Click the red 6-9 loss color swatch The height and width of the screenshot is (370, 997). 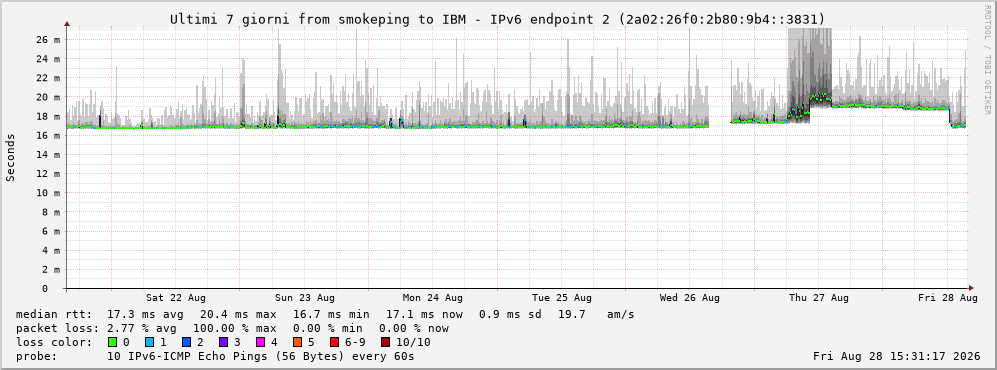pos(333,342)
